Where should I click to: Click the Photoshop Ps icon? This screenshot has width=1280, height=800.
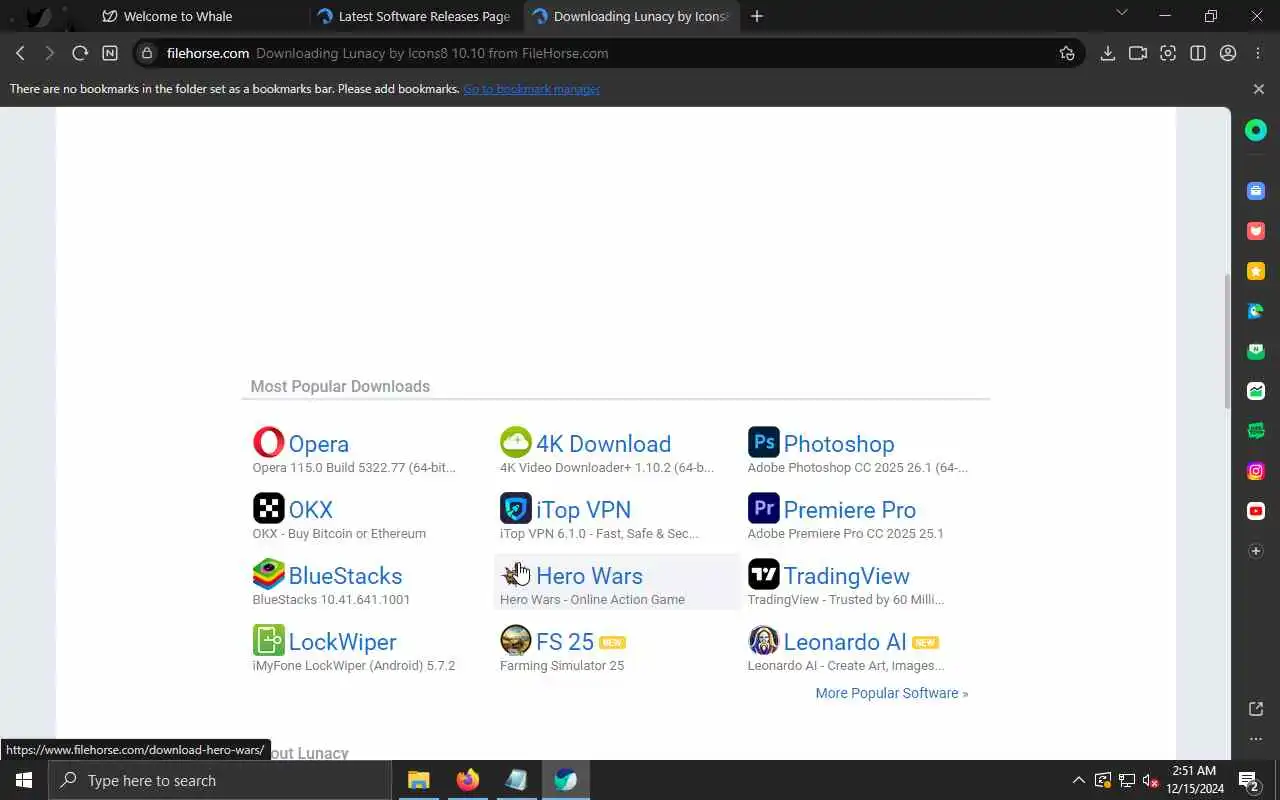763,442
